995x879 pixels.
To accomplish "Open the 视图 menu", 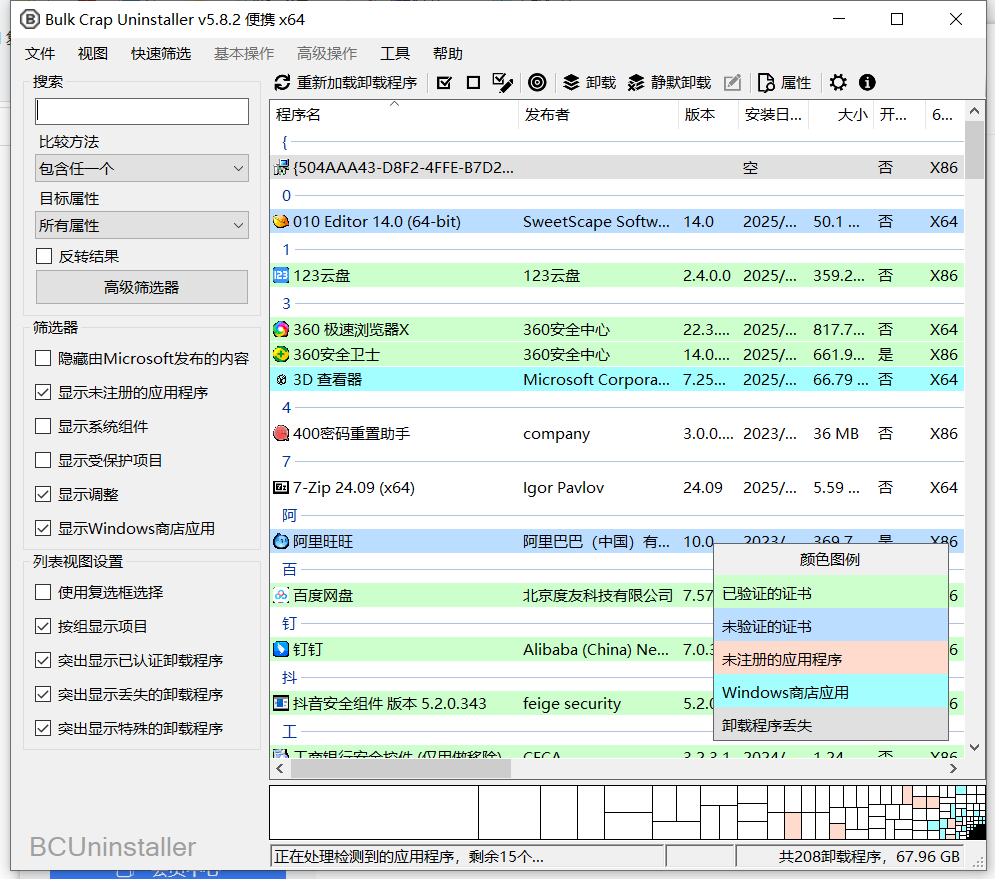I will click(x=93, y=54).
